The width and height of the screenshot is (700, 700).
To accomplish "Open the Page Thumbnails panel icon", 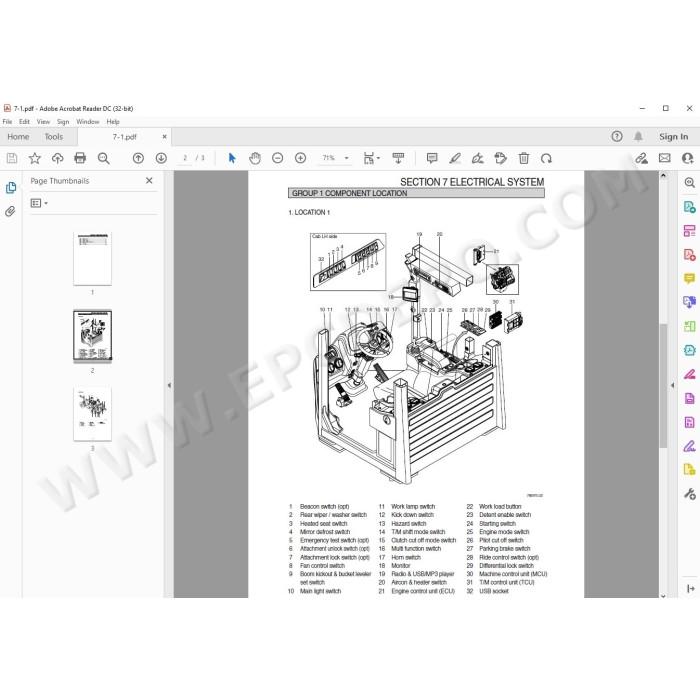I will coord(11,188).
